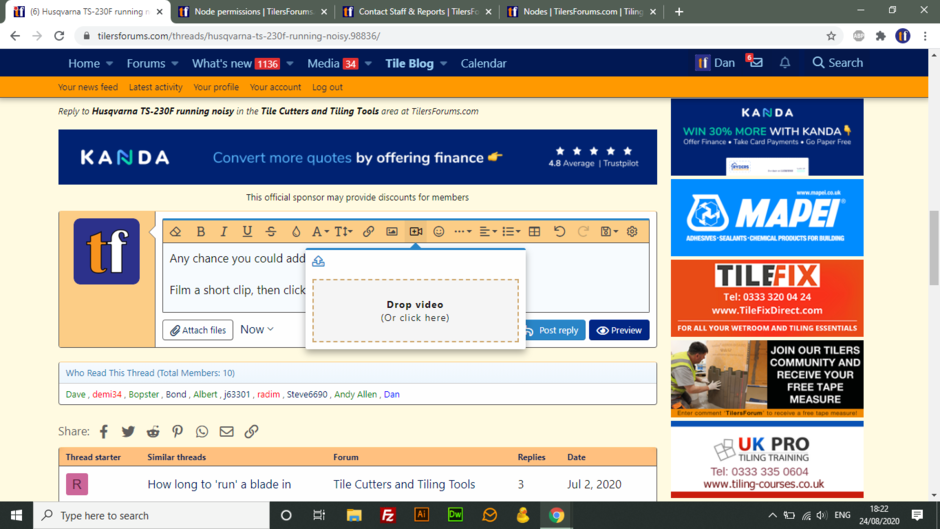Bookmark page with star icon

pyautogui.click(x=831, y=36)
